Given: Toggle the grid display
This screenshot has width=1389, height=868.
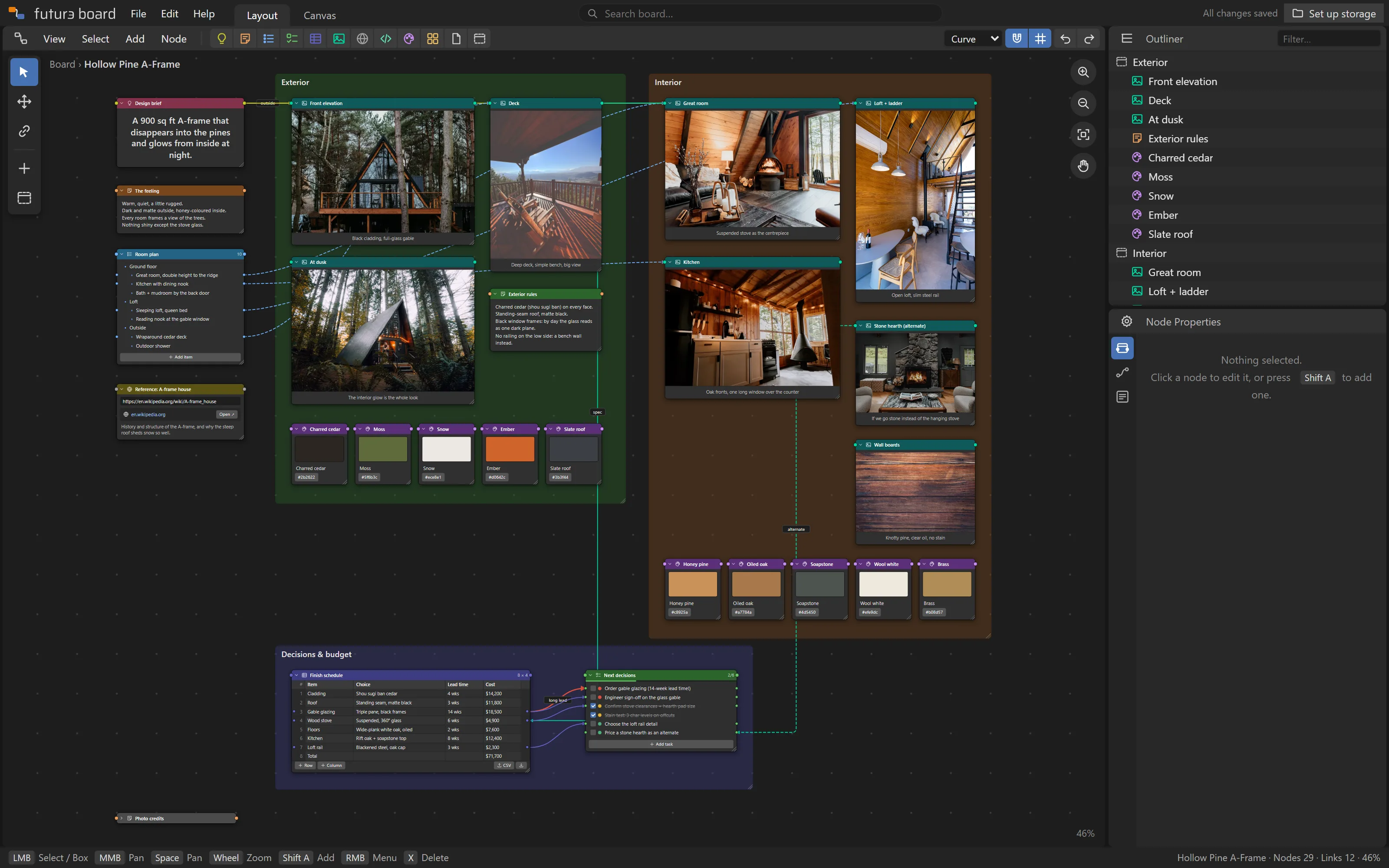Looking at the screenshot, I should 1040,39.
